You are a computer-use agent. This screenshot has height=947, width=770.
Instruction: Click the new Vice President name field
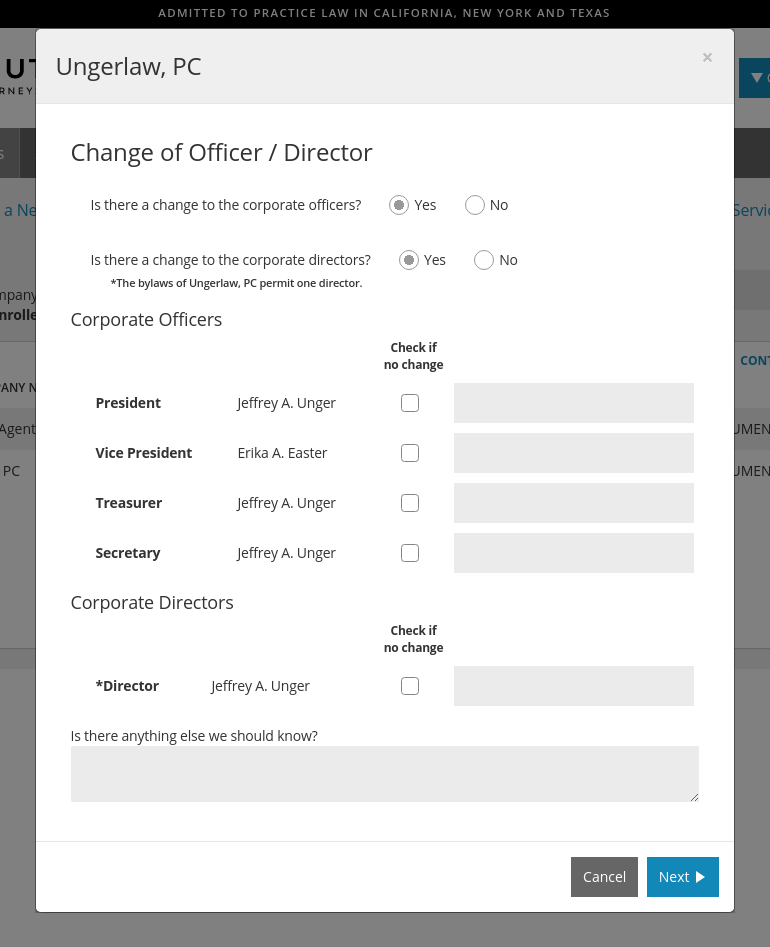coord(573,453)
